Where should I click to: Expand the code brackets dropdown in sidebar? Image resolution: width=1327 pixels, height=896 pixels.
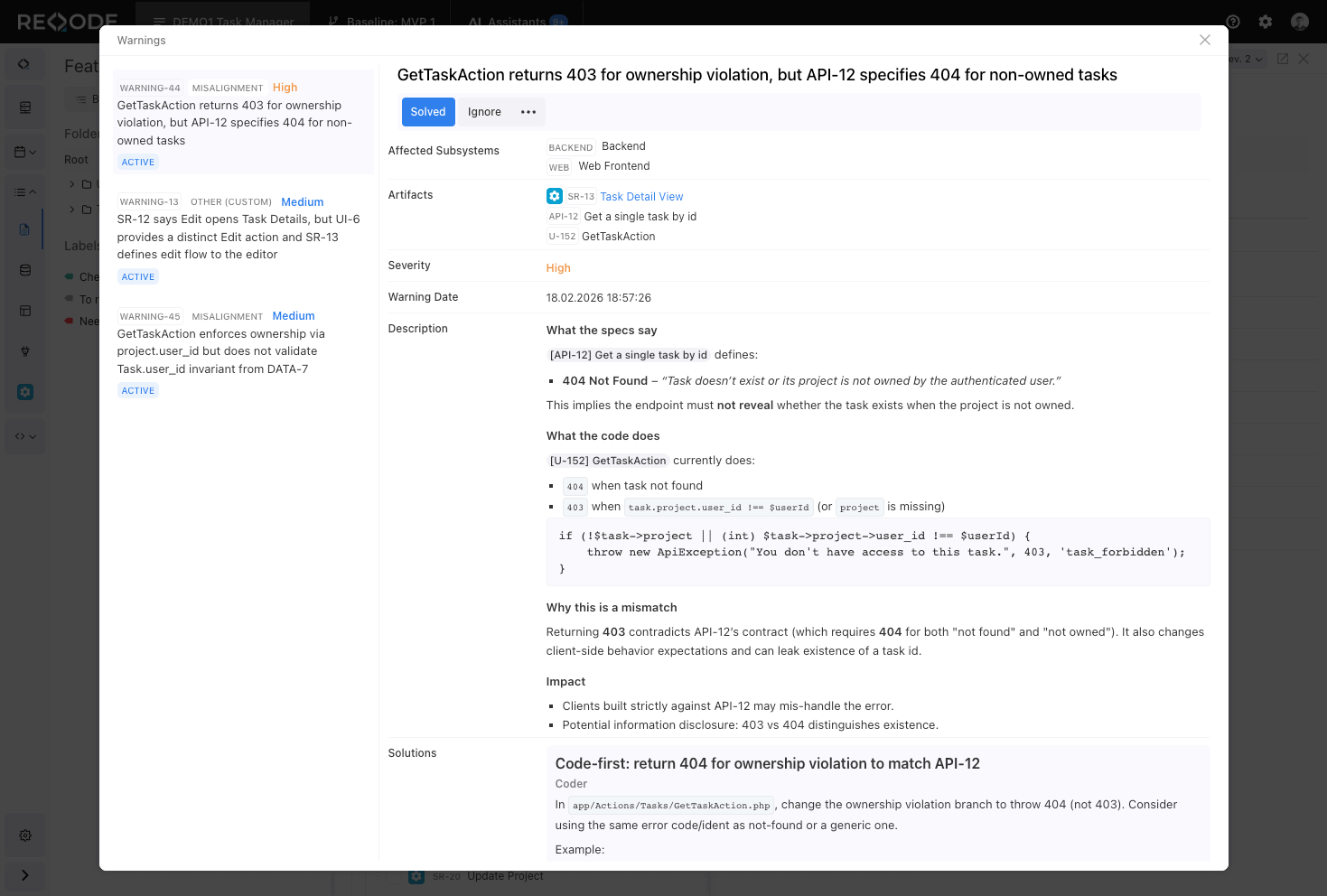tap(25, 436)
